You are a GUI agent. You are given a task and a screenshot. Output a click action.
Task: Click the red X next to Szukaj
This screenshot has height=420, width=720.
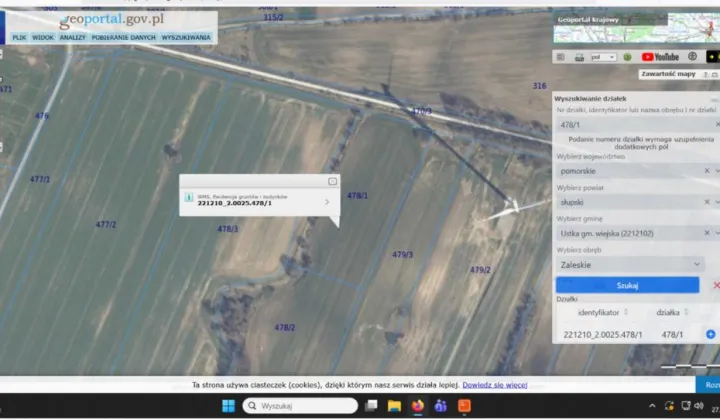tap(716, 286)
